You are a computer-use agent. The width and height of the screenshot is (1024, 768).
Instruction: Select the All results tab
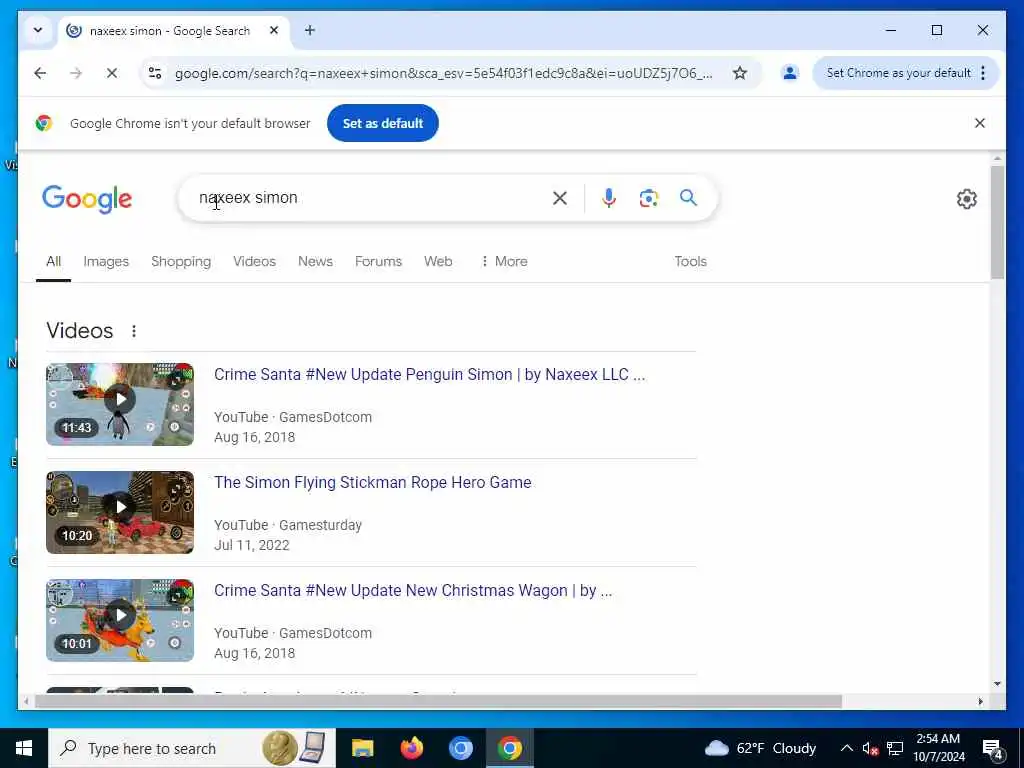tap(54, 261)
